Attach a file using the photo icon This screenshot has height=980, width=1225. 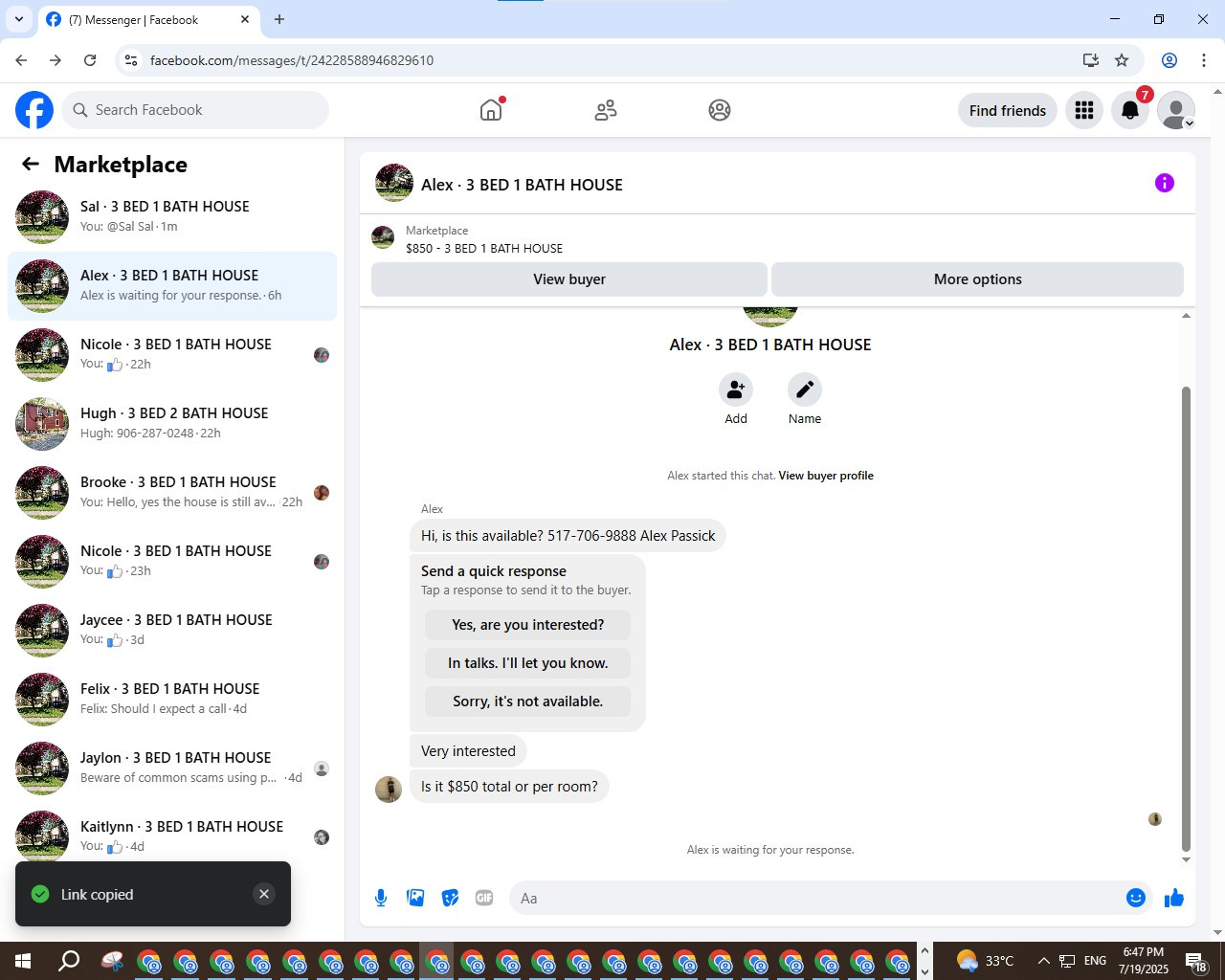click(x=415, y=898)
